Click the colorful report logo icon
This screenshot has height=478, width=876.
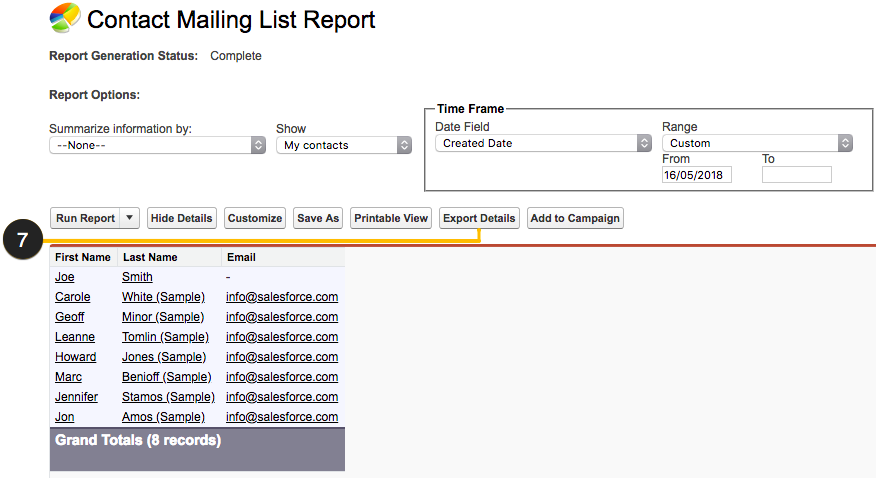click(x=65, y=17)
